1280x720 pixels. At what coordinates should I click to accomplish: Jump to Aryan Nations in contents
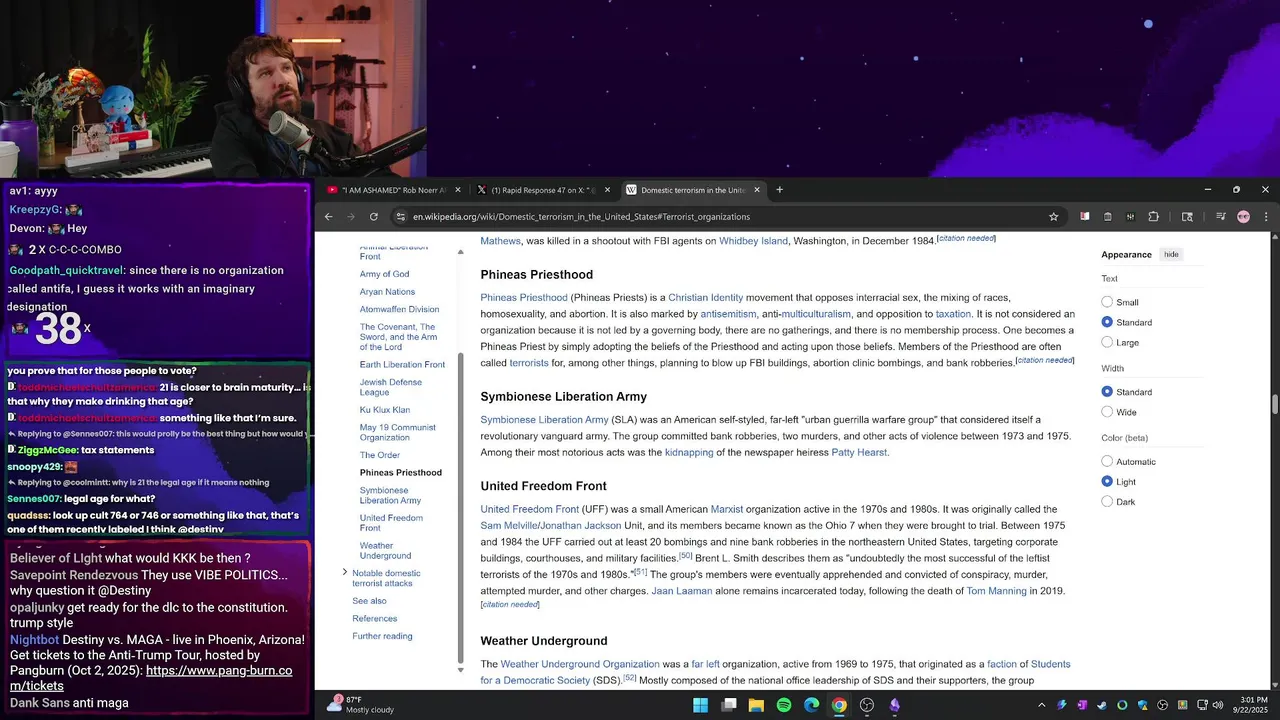[387, 292]
